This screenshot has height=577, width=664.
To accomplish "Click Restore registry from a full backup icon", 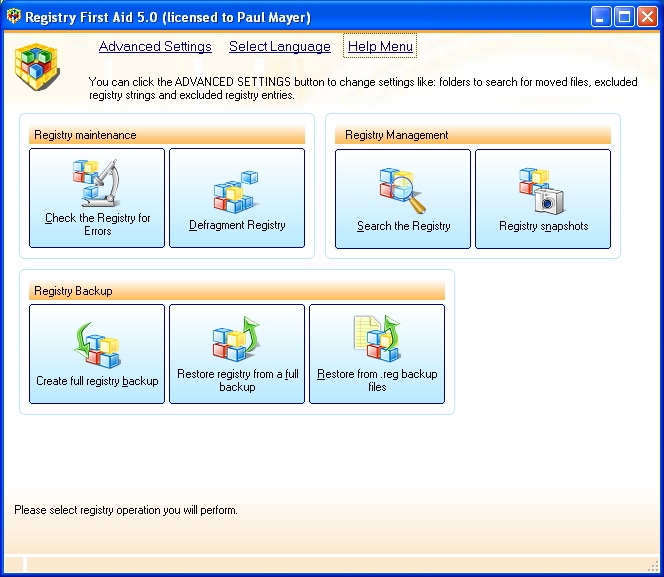I will [237, 340].
